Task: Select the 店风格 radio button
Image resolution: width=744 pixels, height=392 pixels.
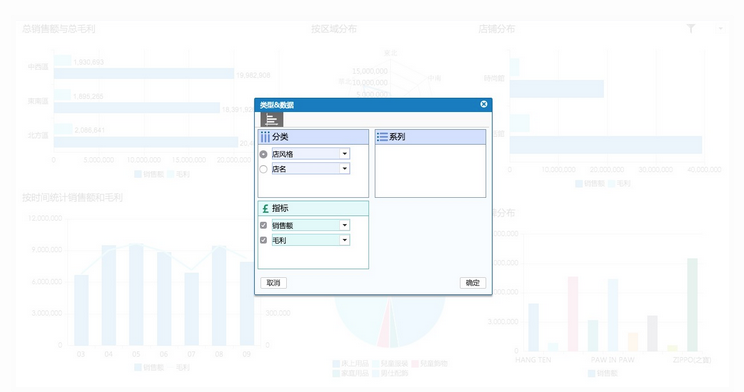Action: (263, 154)
